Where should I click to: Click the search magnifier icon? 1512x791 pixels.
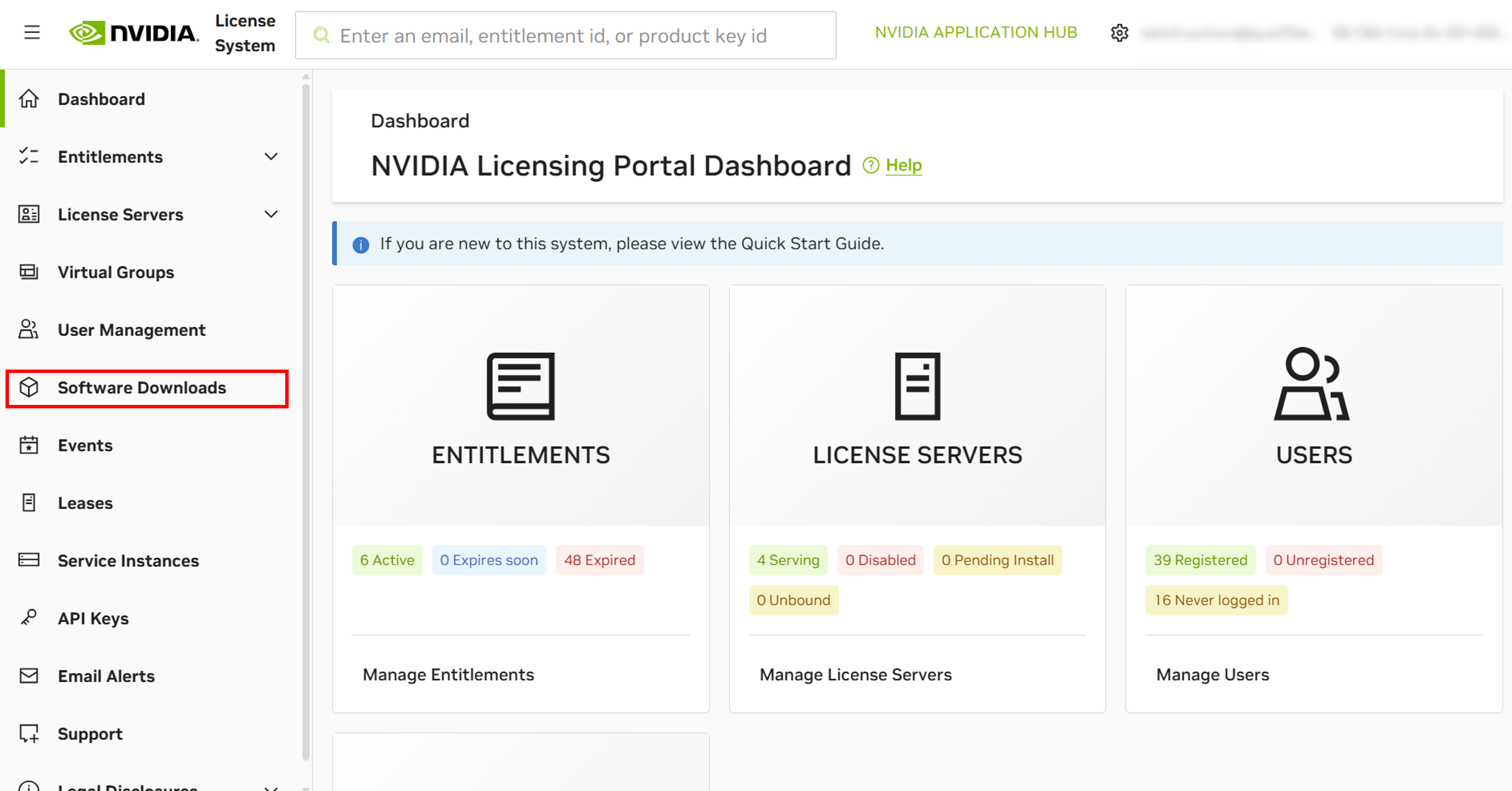(x=321, y=35)
